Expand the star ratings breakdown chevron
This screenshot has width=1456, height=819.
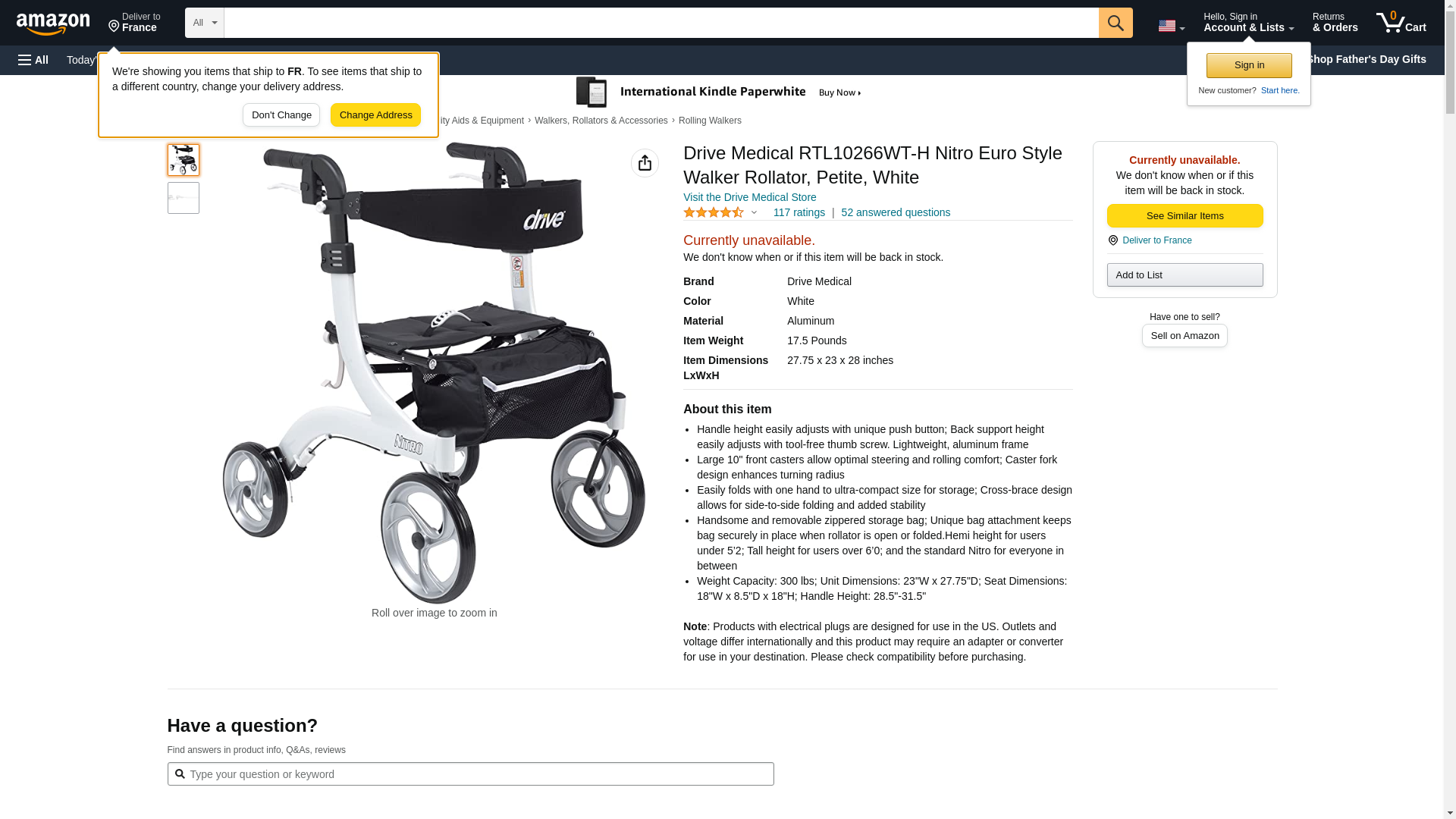click(754, 213)
